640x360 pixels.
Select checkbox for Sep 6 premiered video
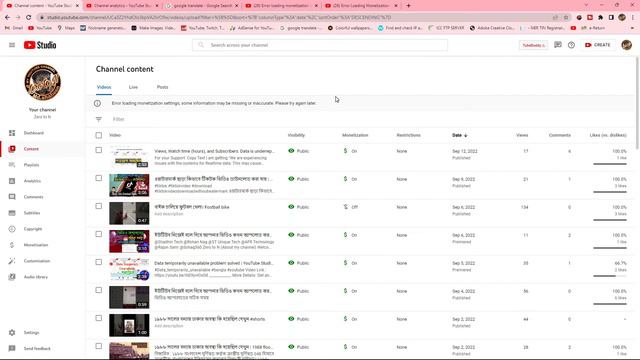[x=99, y=234]
